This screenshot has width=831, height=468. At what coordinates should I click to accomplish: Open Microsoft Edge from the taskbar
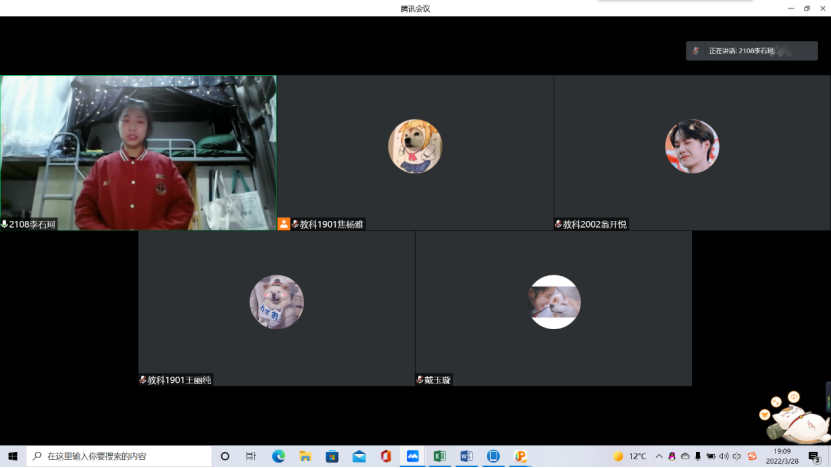tap(279, 456)
